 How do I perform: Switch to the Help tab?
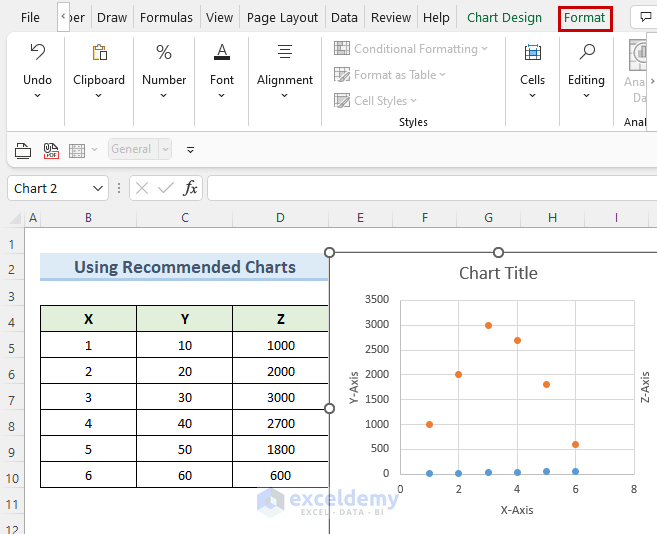coord(436,18)
